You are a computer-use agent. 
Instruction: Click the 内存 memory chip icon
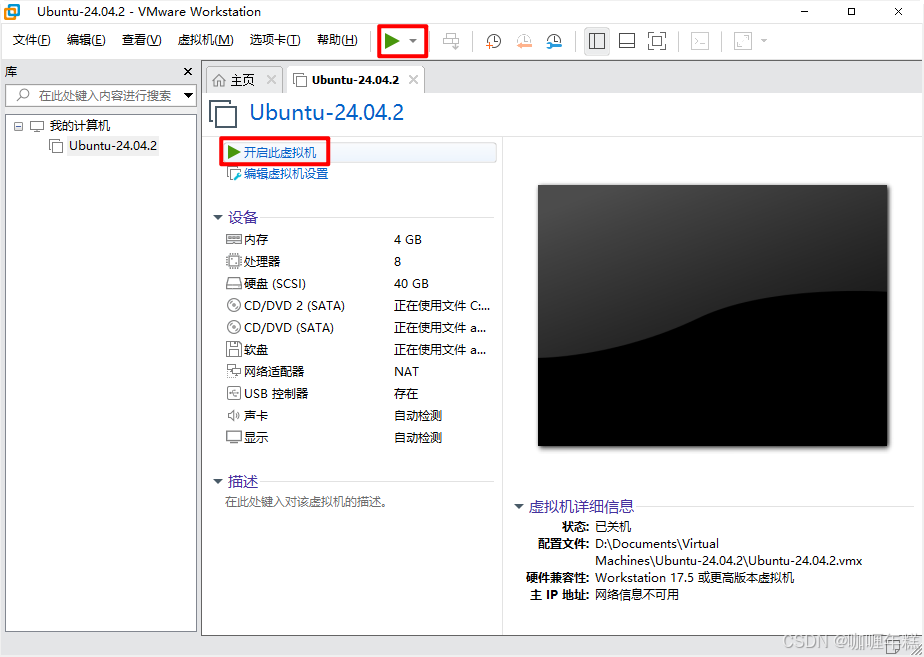pyautogui.click(x=233, y=239)
